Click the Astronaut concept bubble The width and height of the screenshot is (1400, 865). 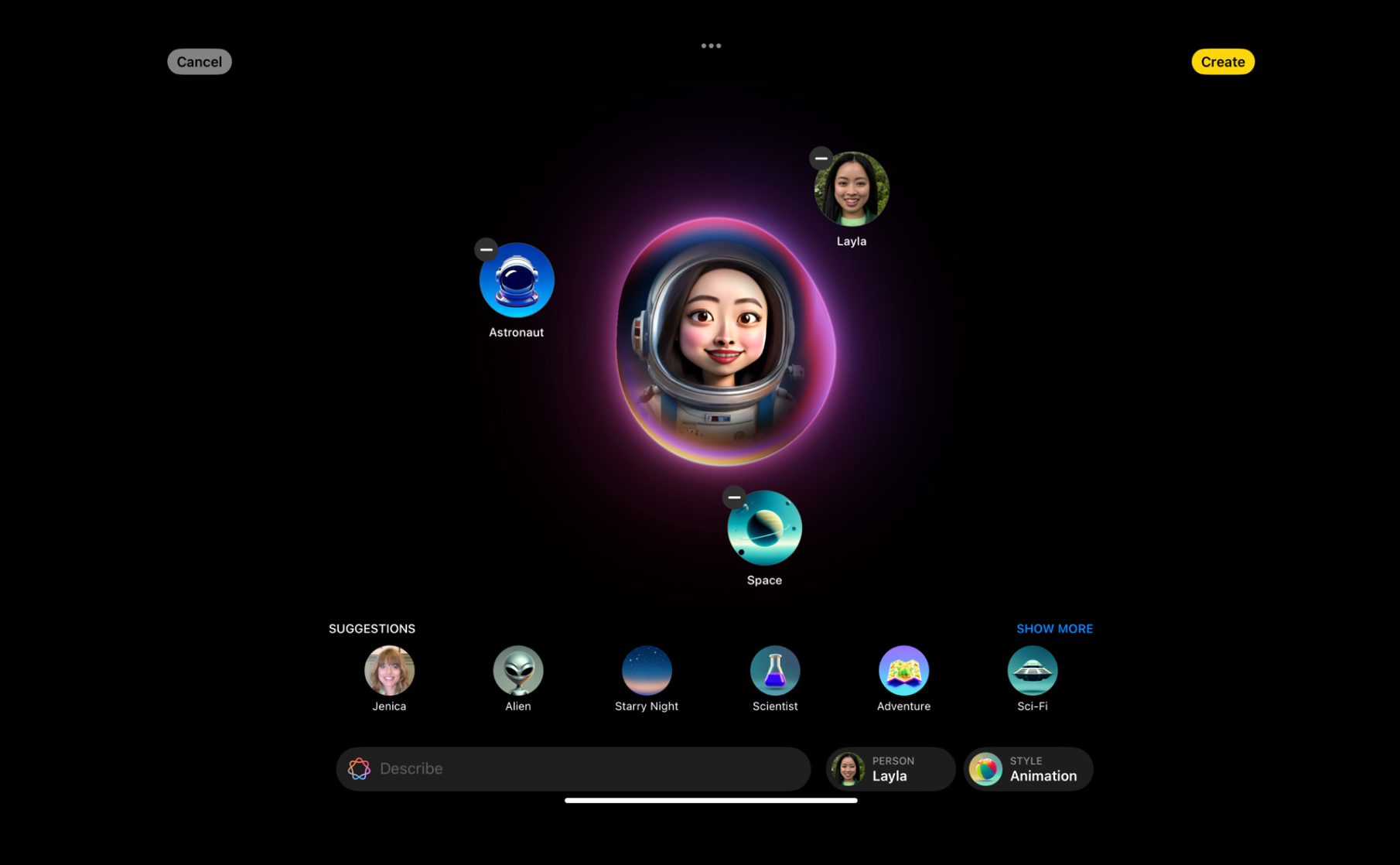tap(517, 281)
